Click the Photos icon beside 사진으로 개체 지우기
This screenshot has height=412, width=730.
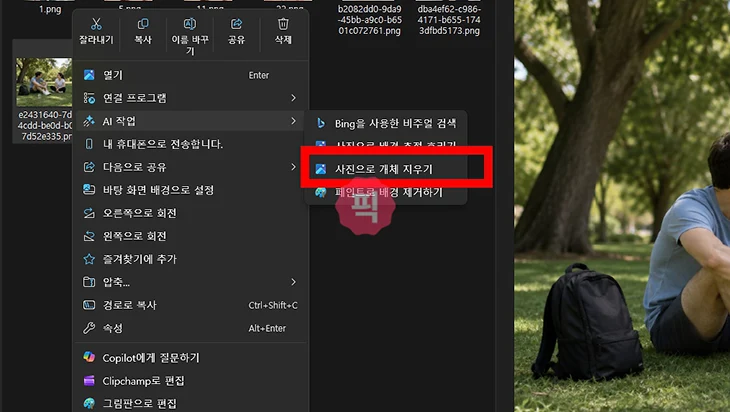[x=321, y=169]
